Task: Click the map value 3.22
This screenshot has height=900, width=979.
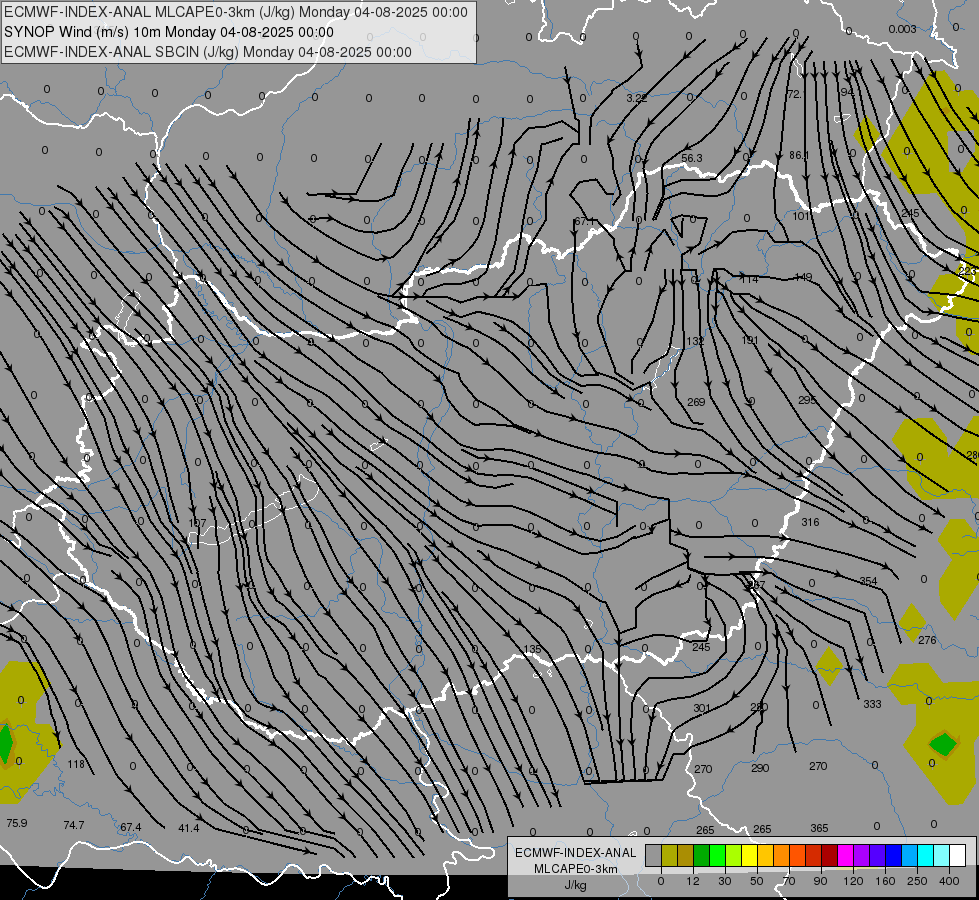Action: coord(636,98)
